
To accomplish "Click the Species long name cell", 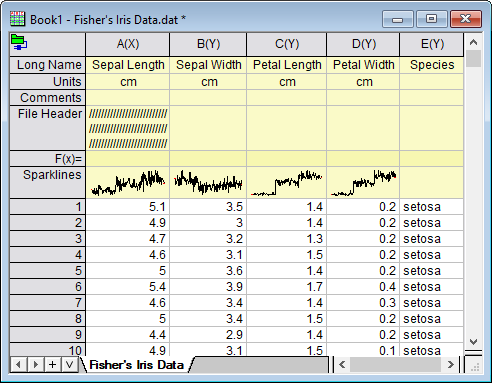I will pyautogui.click(x=432, y=65).
